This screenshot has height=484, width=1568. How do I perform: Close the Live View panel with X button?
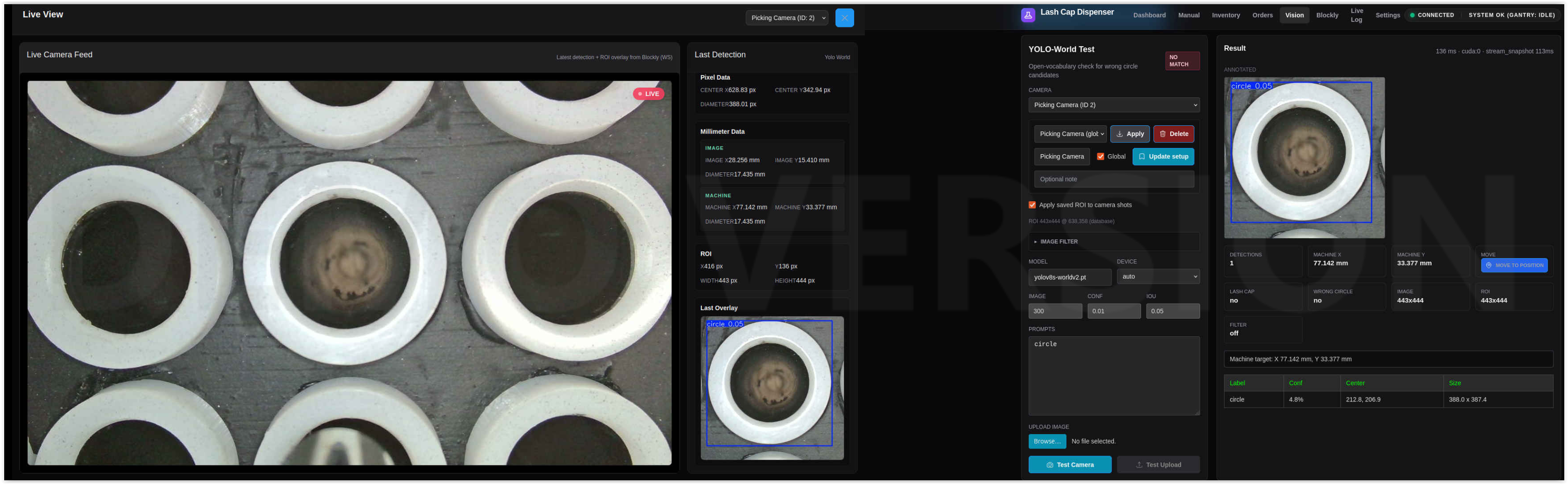click(x=844, y=18)
